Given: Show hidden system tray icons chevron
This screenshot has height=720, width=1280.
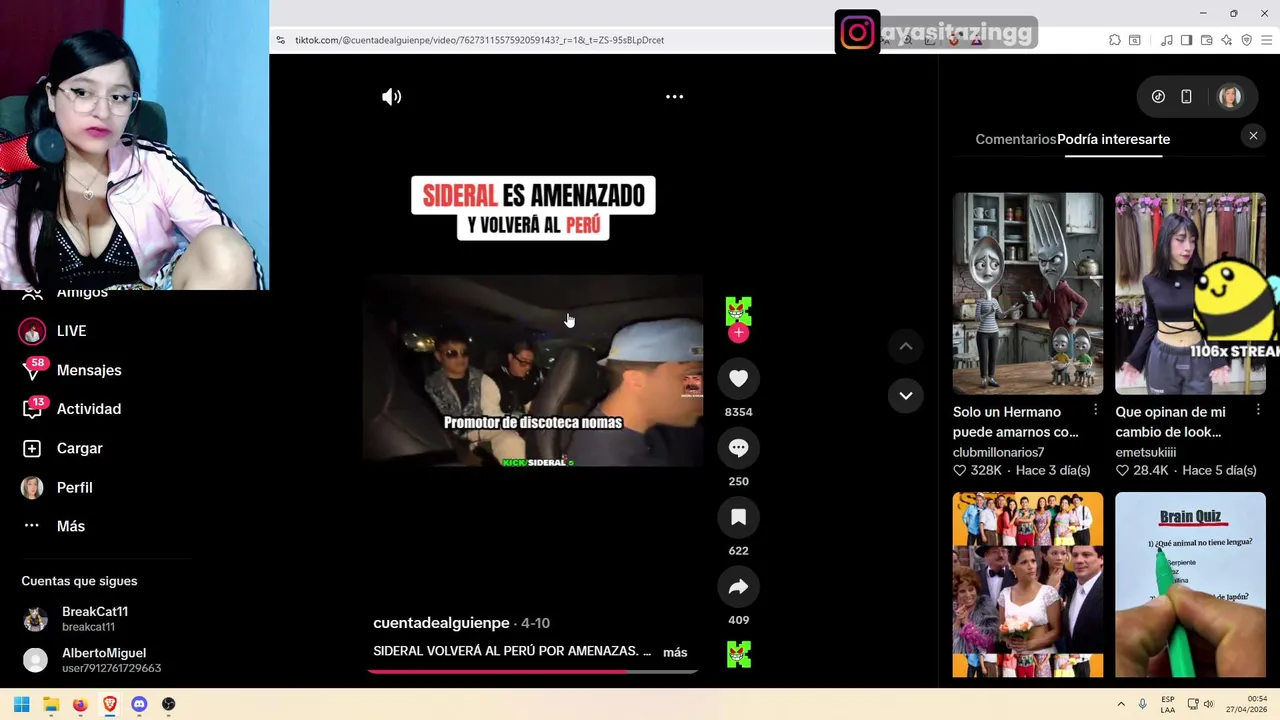Looking at the screenshot, I should [1121, 704].
